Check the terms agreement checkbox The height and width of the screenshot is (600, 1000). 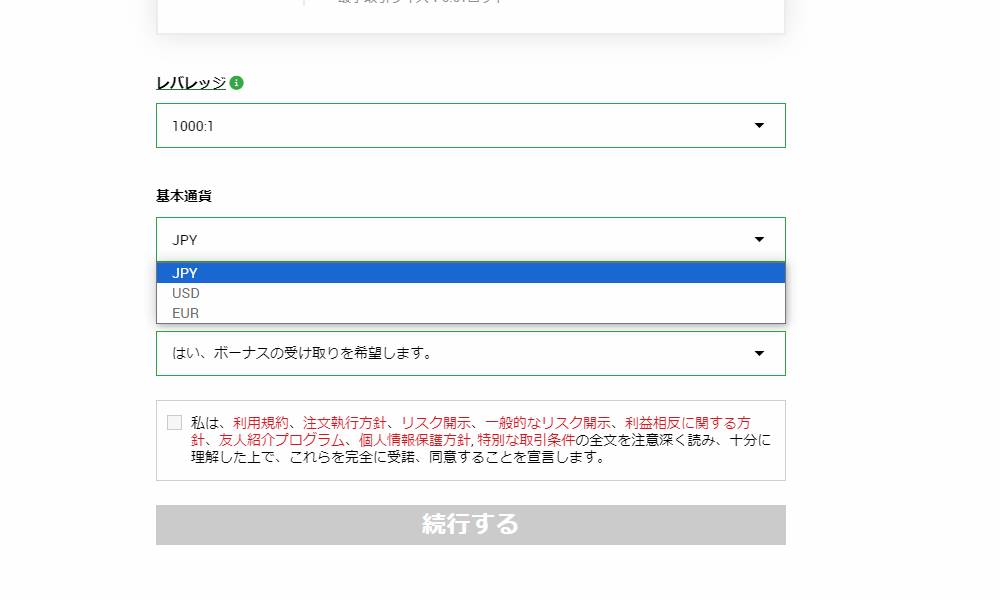point(174,422)
